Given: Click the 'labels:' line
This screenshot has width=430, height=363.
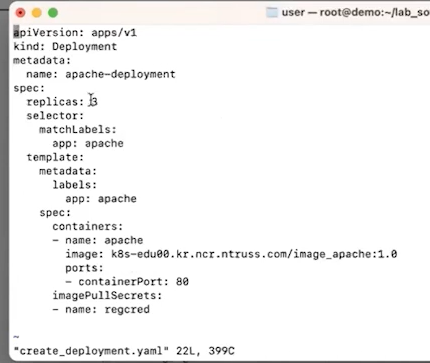Looking at the screenshot, I should [x=75, y=185].
